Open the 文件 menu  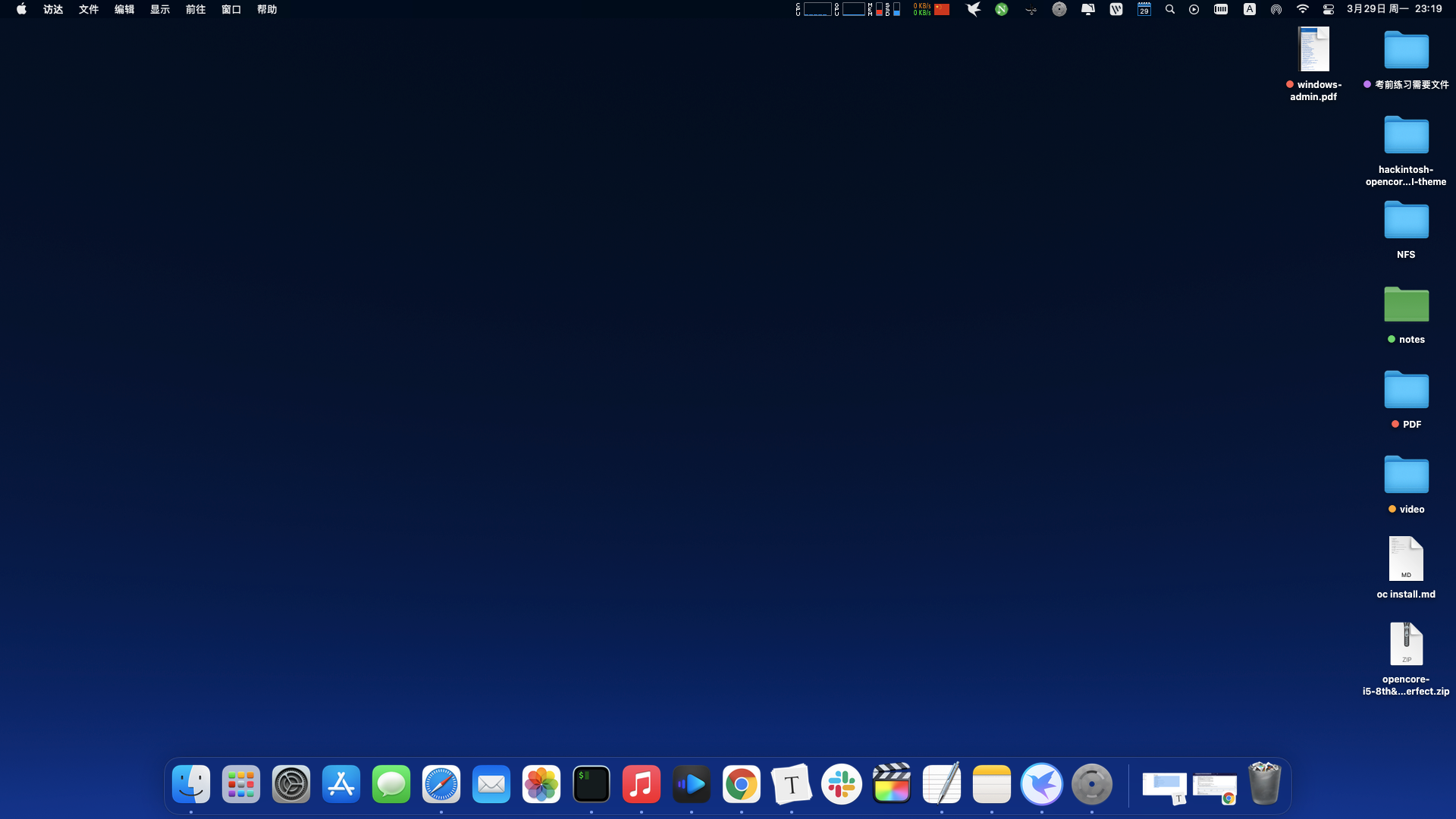tap(89, 9)
